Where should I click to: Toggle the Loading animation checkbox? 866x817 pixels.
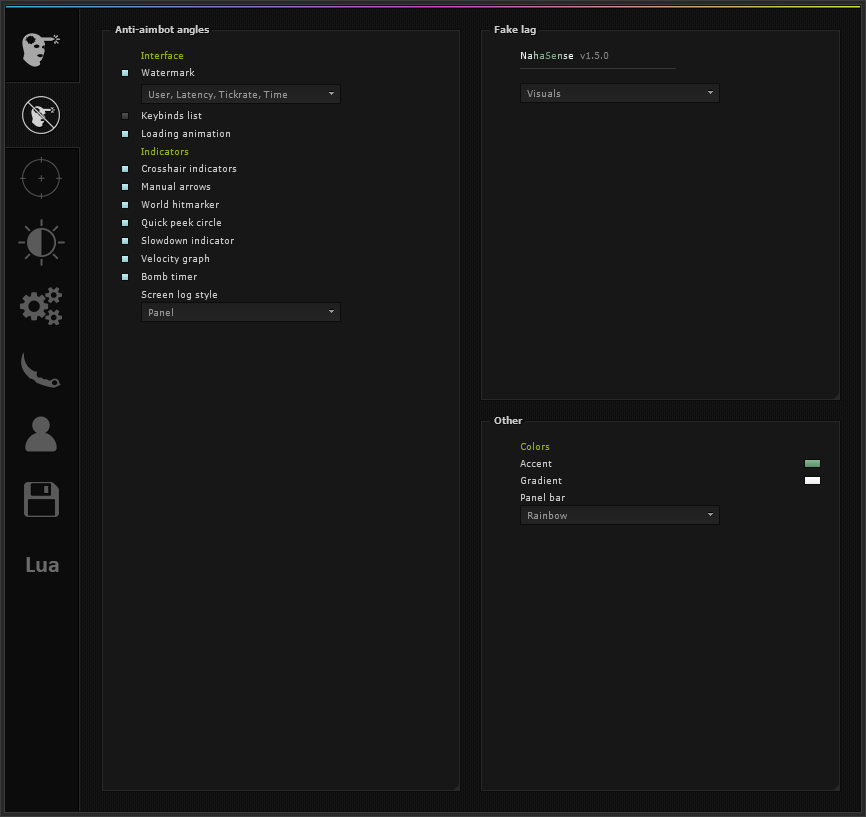[x=125, y=134]
